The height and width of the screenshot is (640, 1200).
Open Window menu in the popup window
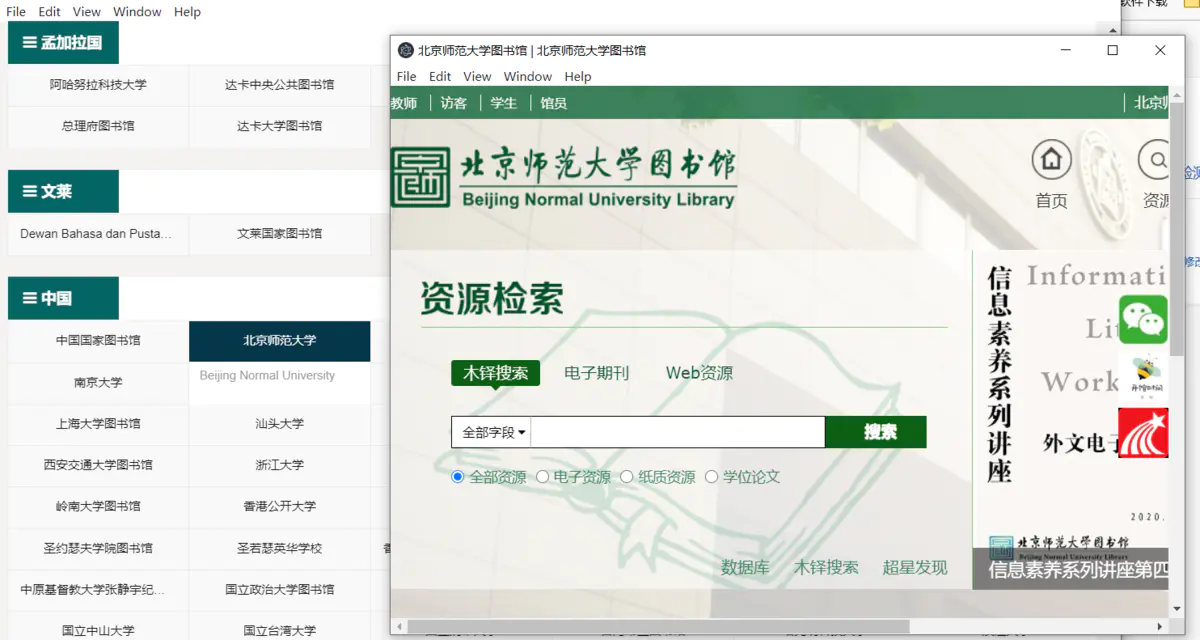click(x=528, y=76)
